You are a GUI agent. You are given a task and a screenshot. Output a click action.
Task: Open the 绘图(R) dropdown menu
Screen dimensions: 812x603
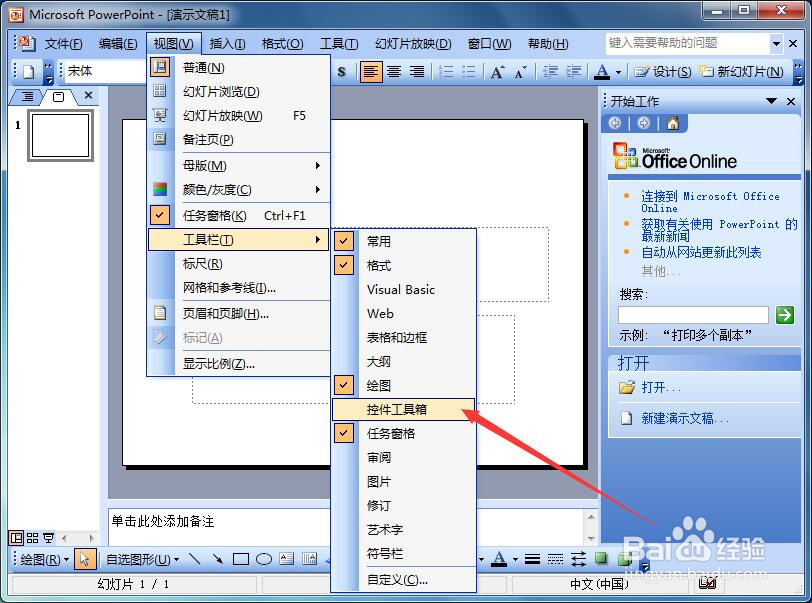click(45, 559)
